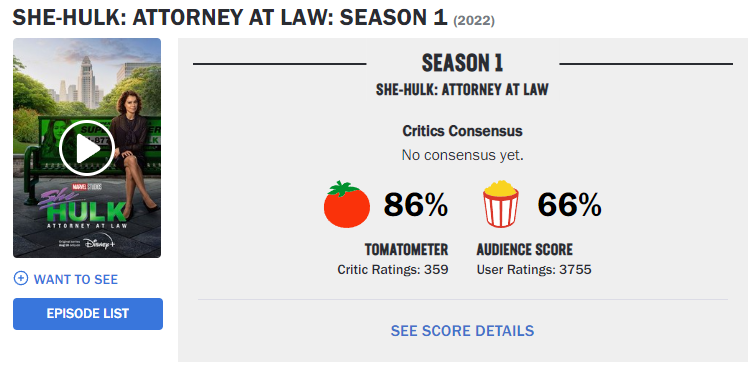Play the She-Hulk trailer video

(x=87, y=148)
